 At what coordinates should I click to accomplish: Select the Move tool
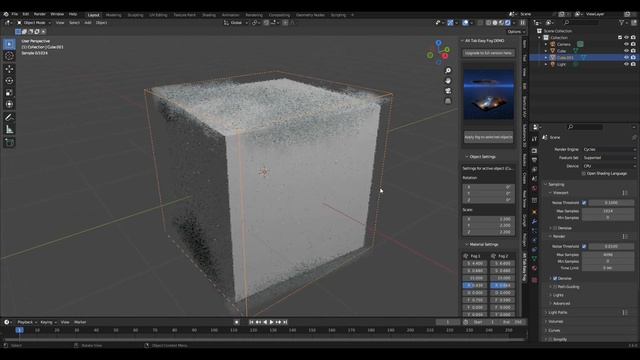(x=9, y=69)
